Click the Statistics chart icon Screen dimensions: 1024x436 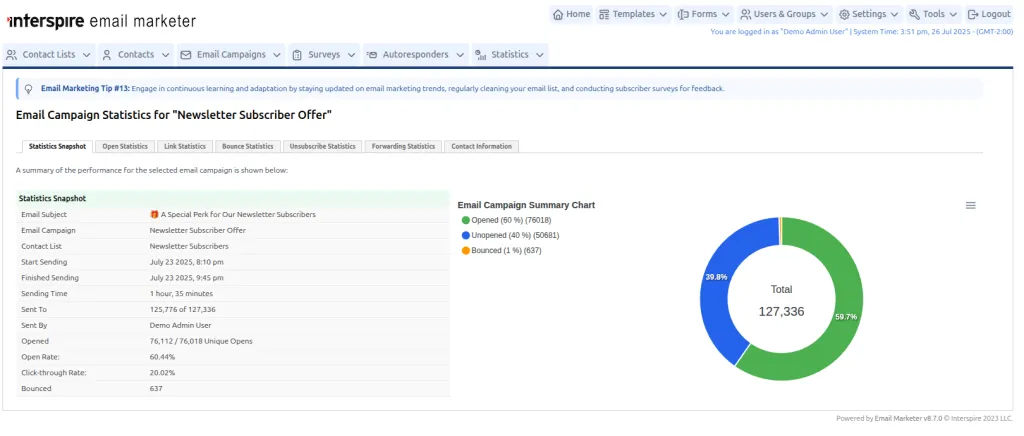pyautogui.click(x=480, y=55)
